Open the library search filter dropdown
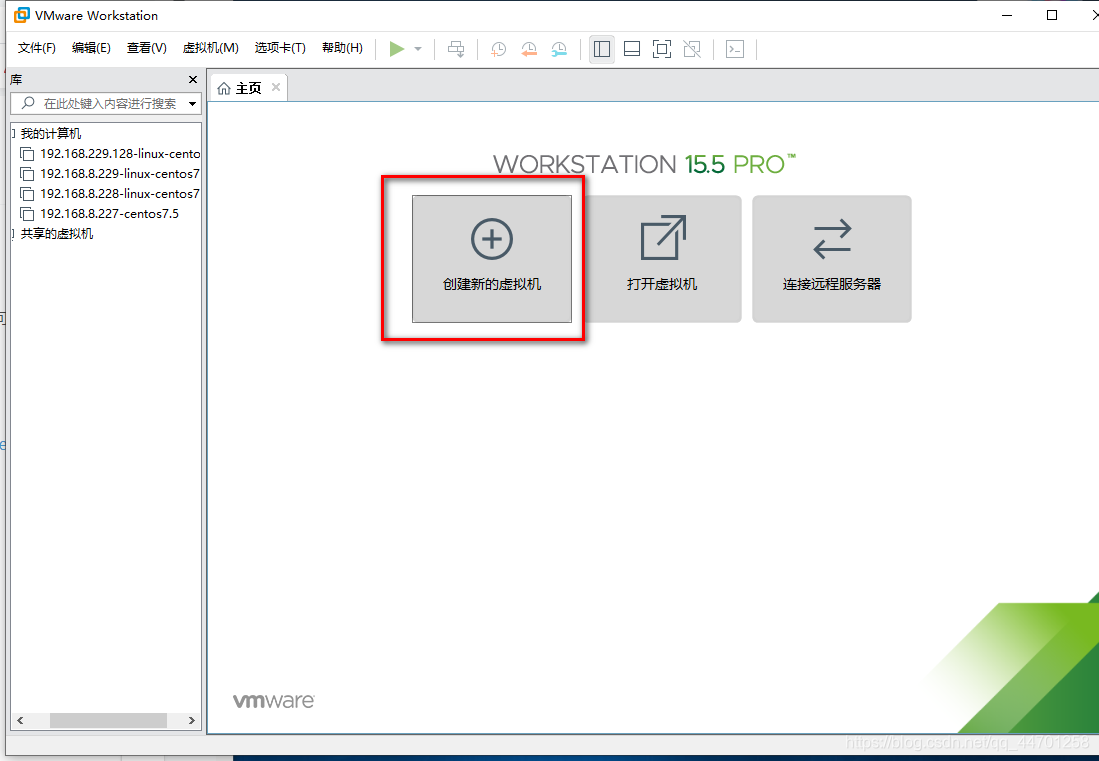This screenshot has height=761, width=1099. 193,104
